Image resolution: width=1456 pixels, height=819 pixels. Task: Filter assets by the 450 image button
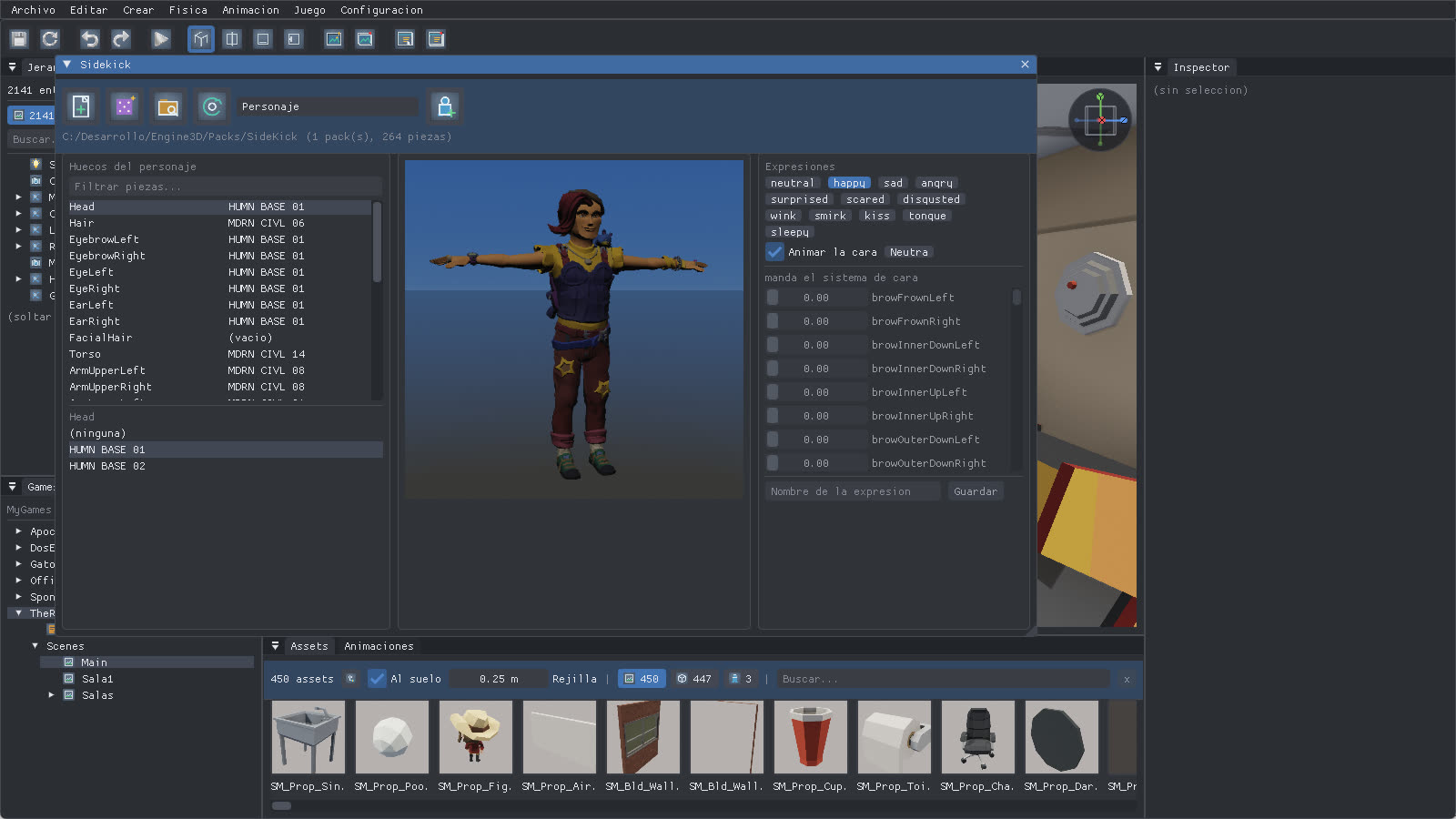pos(642,679)
